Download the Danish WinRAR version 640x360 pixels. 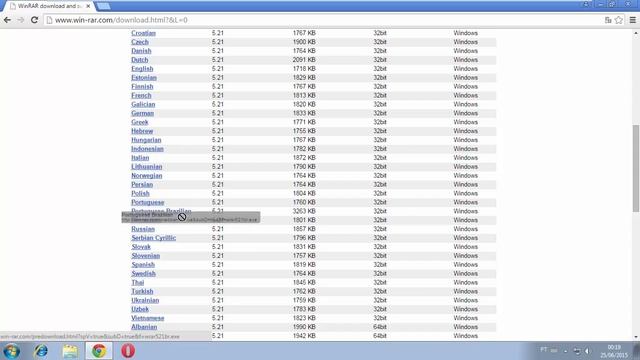(141, 51)
